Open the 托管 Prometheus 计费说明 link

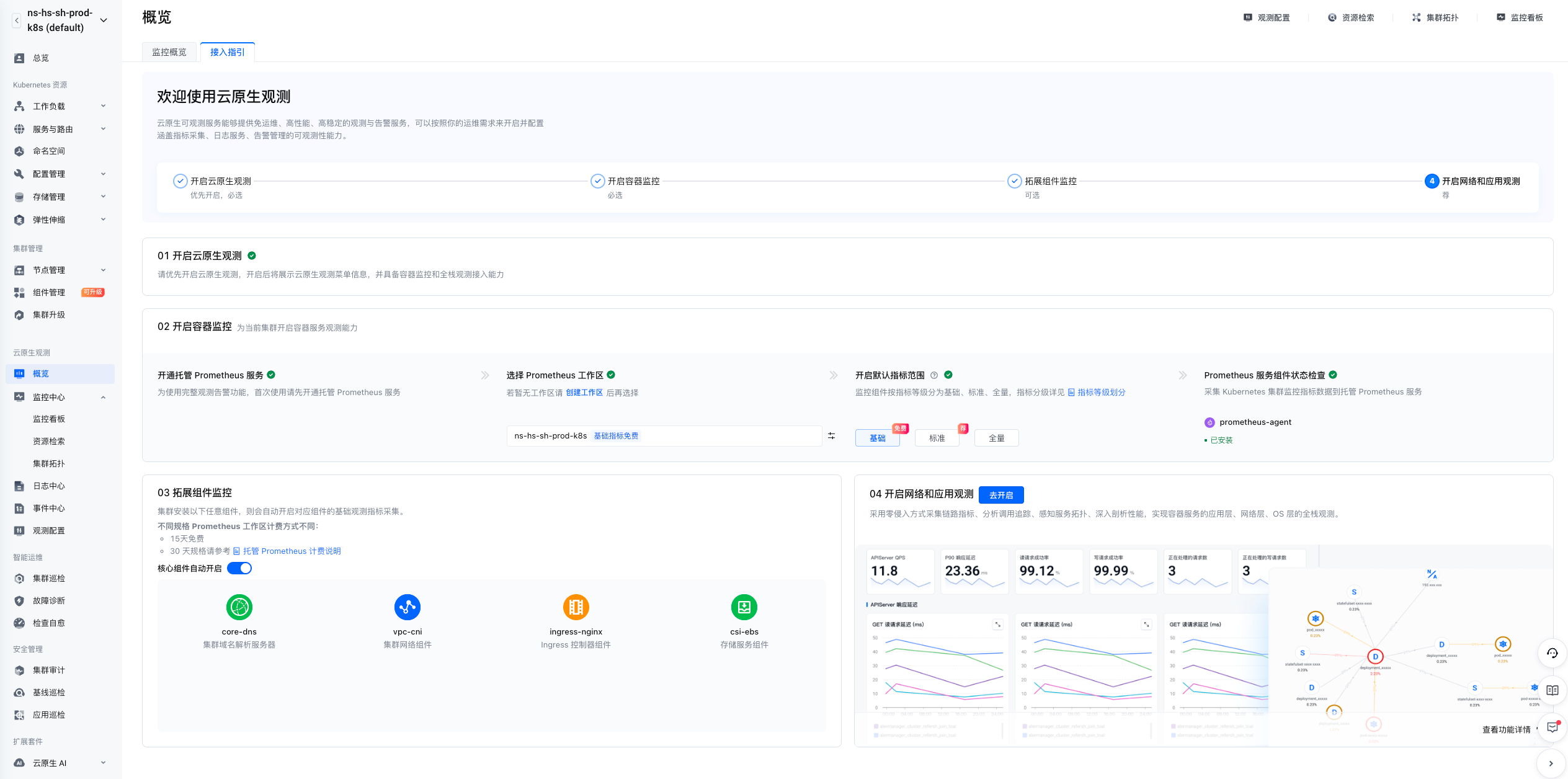click(292, 551)
